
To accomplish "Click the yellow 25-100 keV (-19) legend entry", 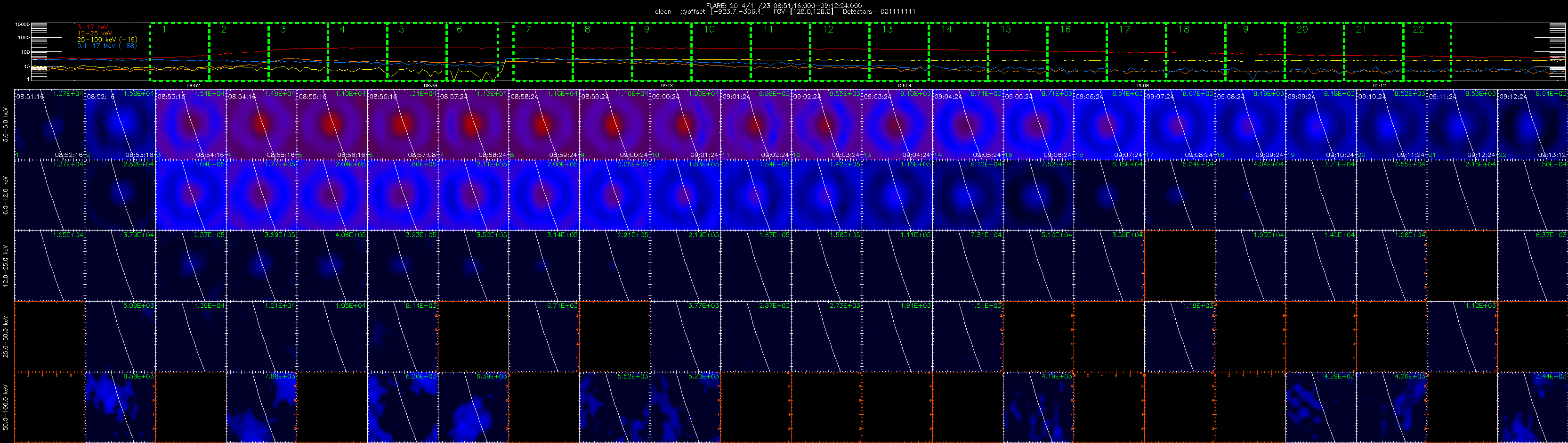I will pos(107,39).
